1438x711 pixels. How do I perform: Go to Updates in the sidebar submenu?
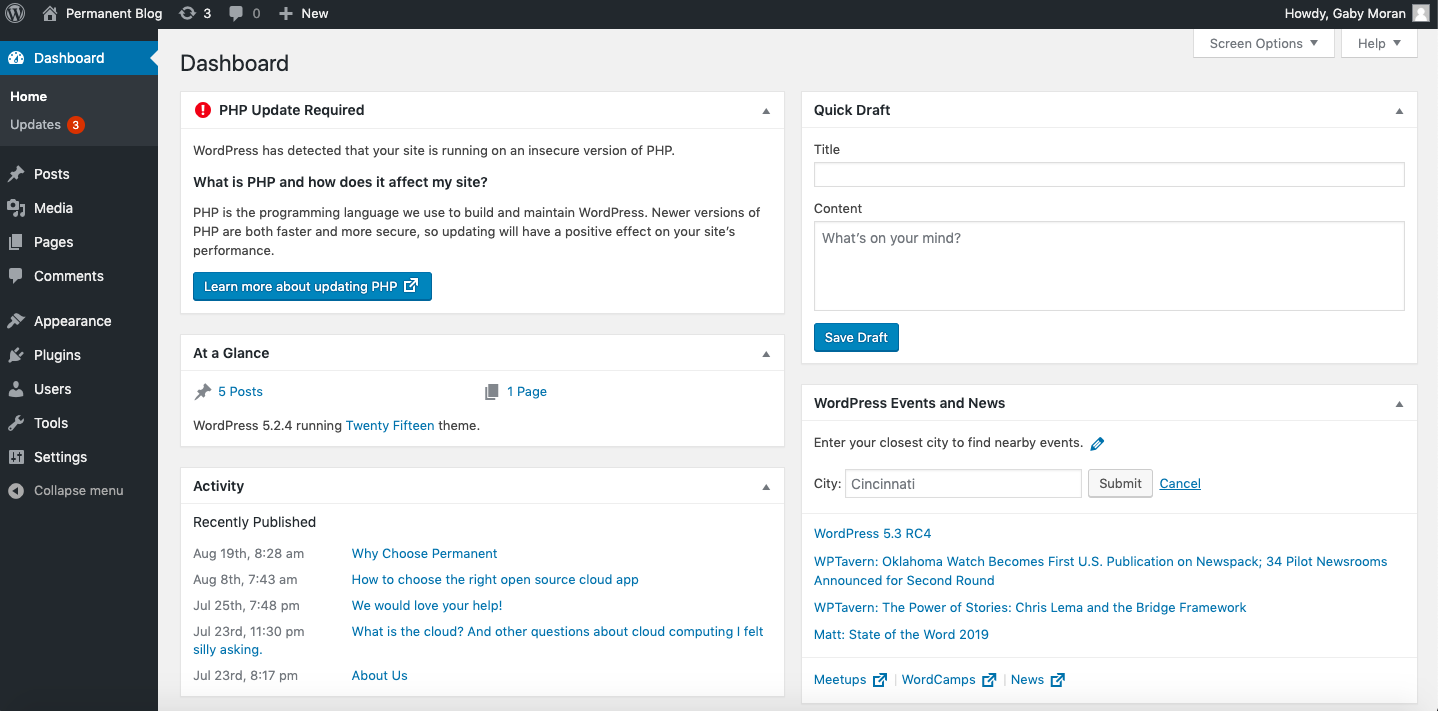pos(36,125)
